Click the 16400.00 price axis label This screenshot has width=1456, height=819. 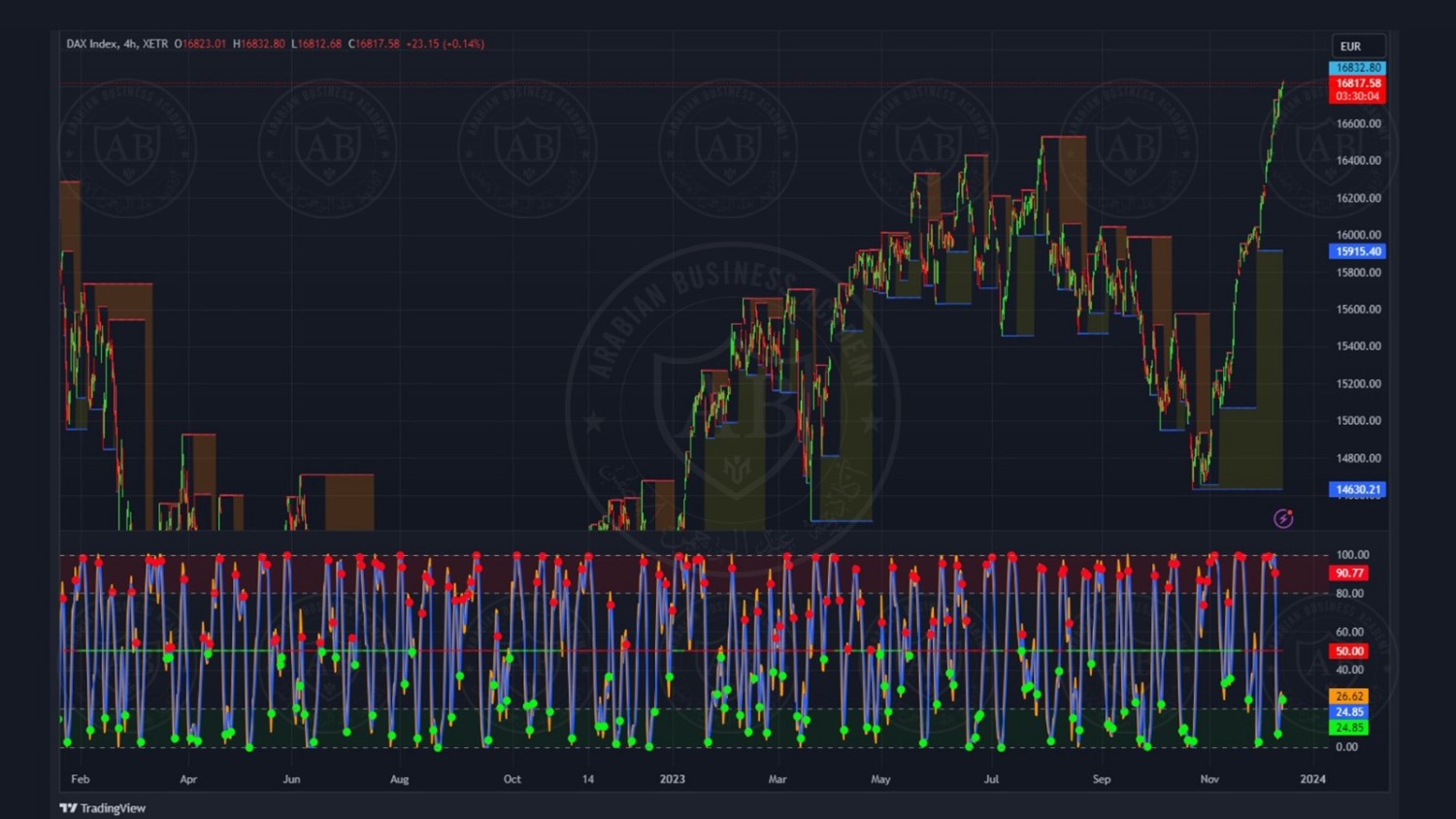(1358, 160)
